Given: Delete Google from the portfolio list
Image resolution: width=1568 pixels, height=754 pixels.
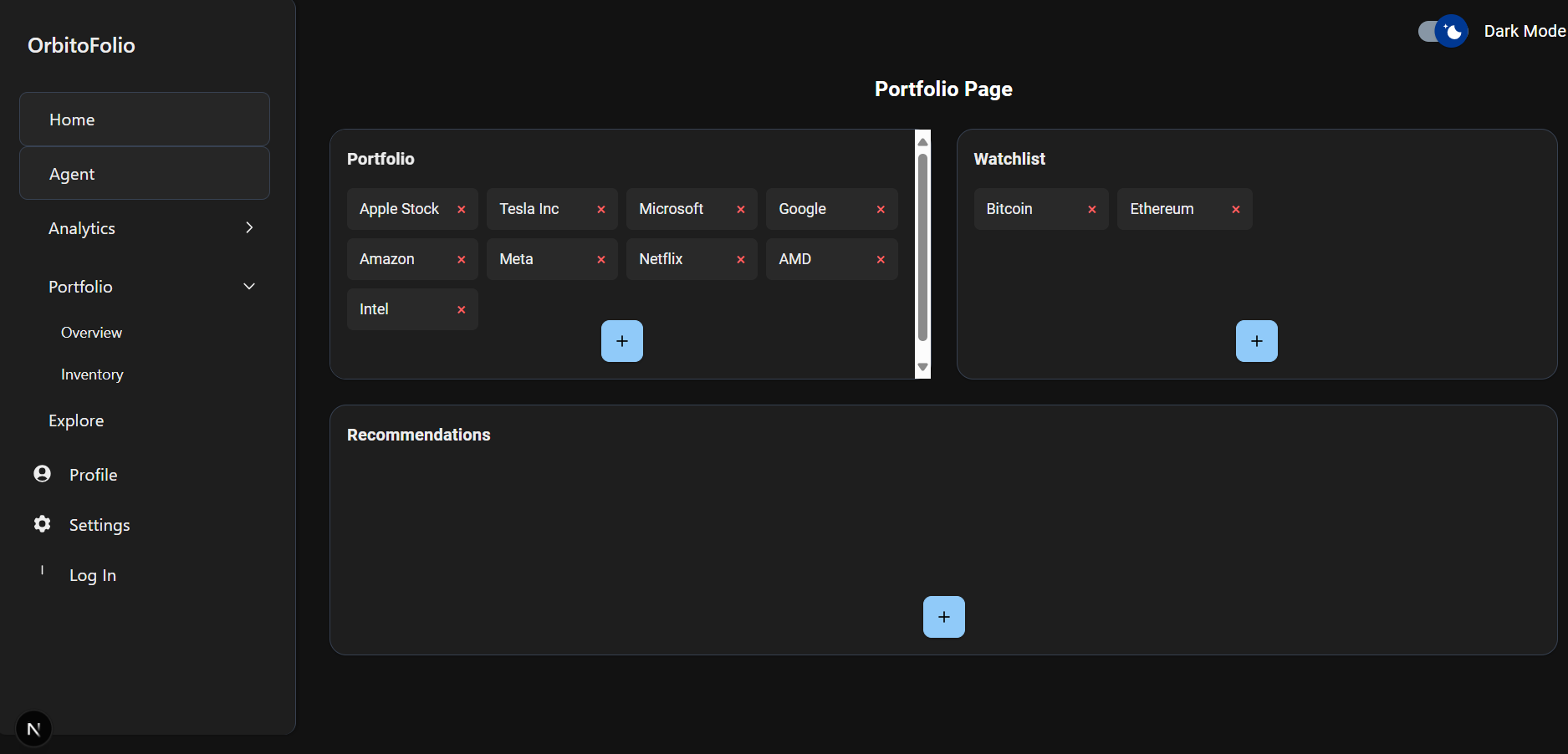Looking at the screenshot, I should [x=881, y=210].
